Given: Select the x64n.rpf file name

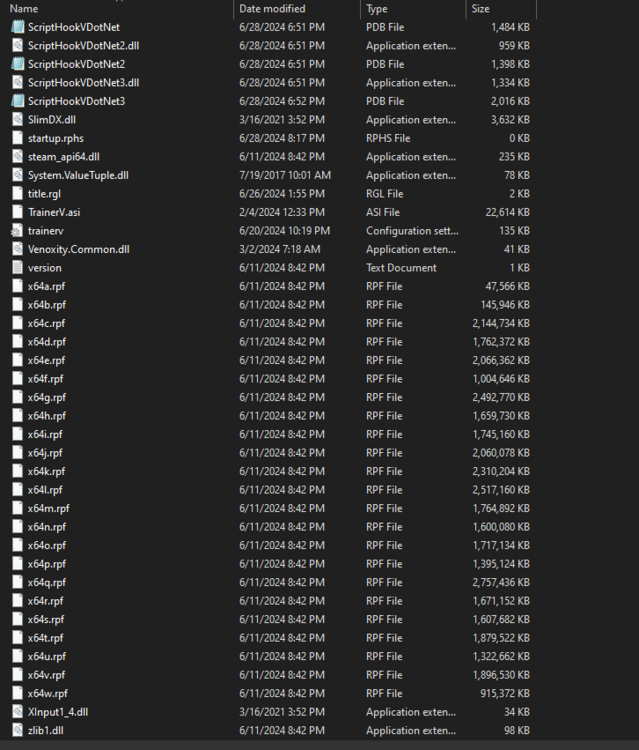Looking at the screenshot, I should pos(47,527).
